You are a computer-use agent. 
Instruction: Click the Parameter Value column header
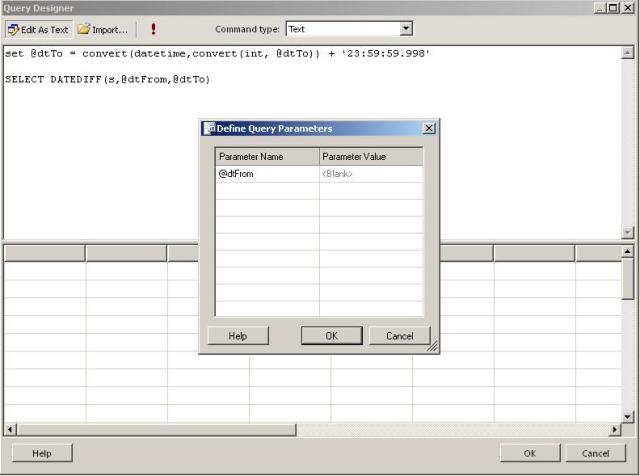[x=371, y=156]
